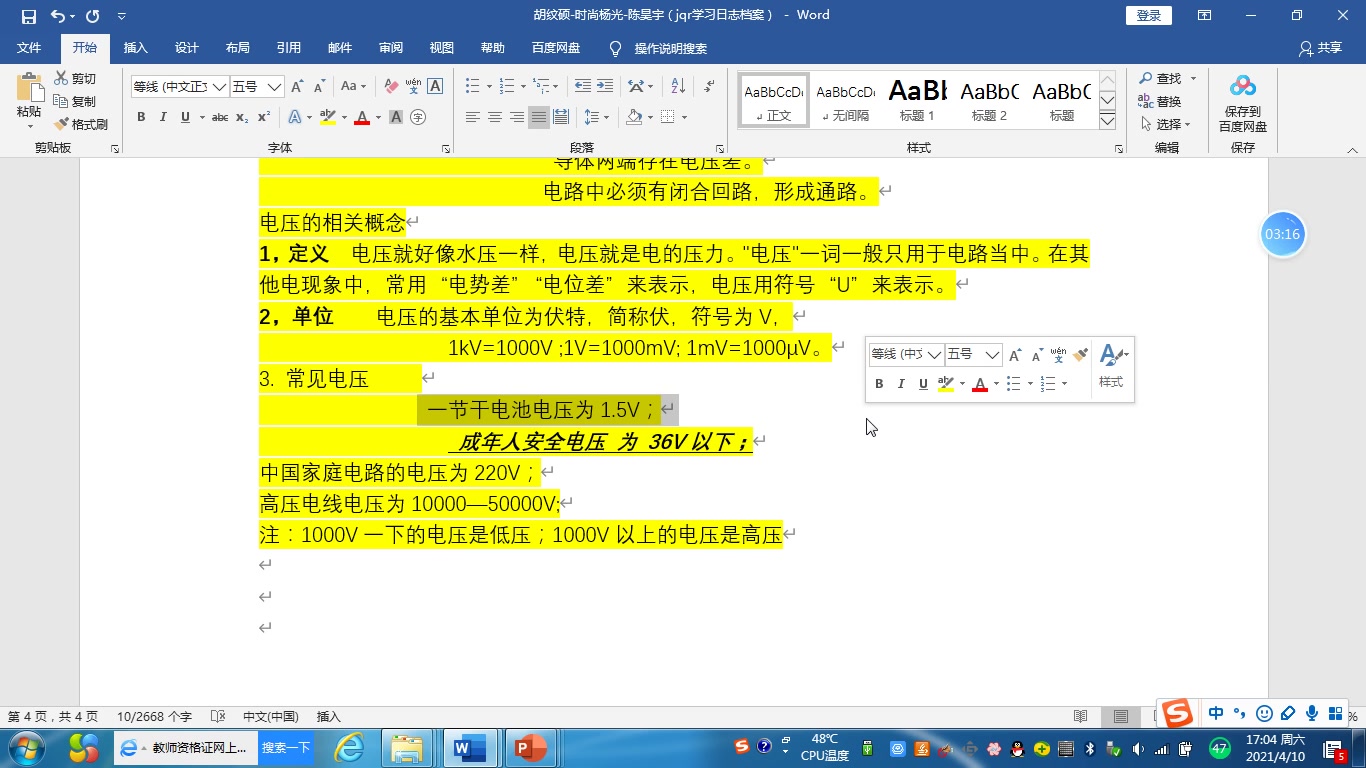
Task: Open Internet Explorer icon on the taskbar
Action: click(x=349, y=748)
